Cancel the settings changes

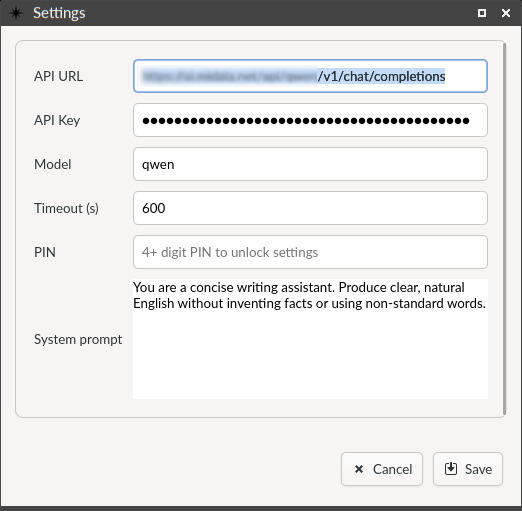pos(382,469)
